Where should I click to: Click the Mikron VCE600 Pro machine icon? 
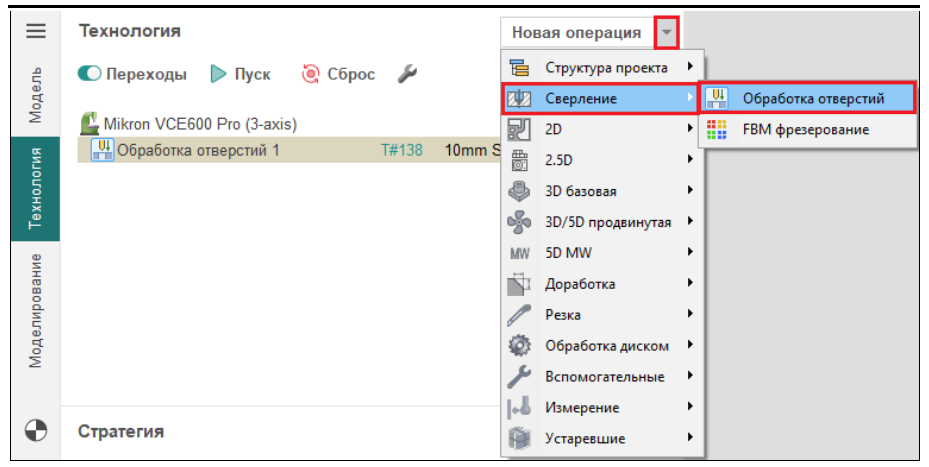pos(90,125)
